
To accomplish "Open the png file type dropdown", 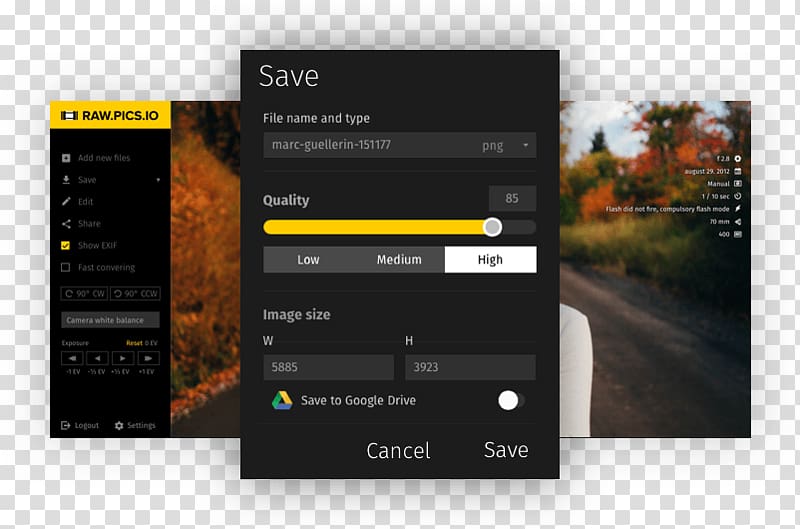I will pos(506,145).
